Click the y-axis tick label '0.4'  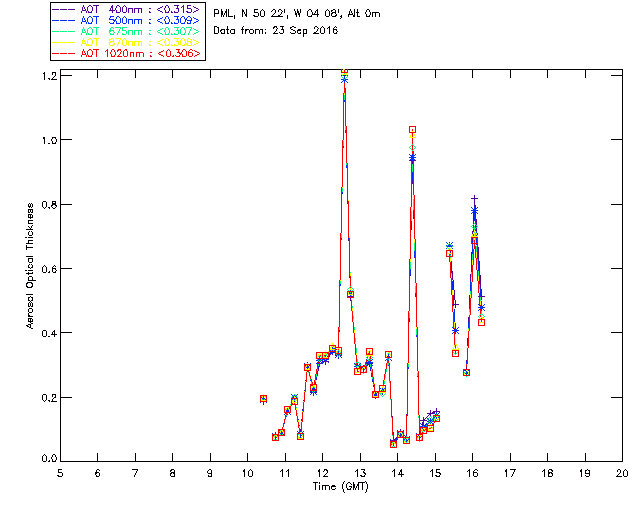pyautogui.click(x=49, y=333)
